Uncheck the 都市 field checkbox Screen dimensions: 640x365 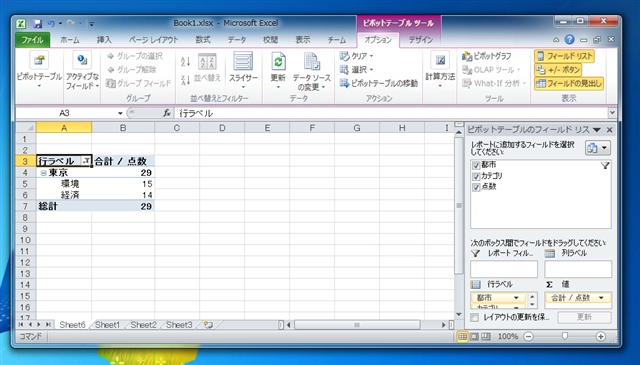tap(476, 165)
